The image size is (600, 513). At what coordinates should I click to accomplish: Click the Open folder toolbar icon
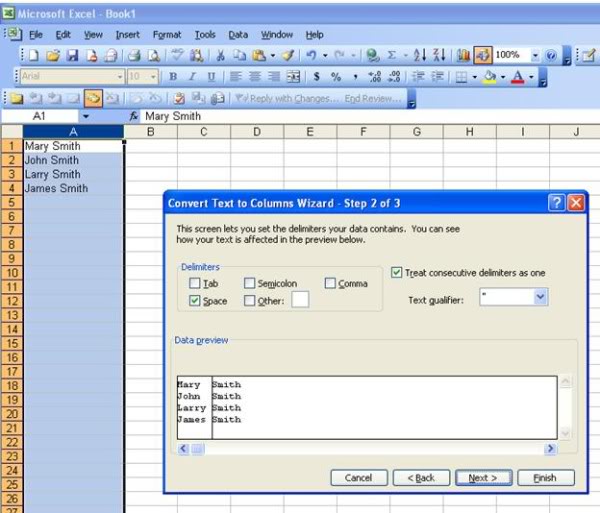[53, 56]
